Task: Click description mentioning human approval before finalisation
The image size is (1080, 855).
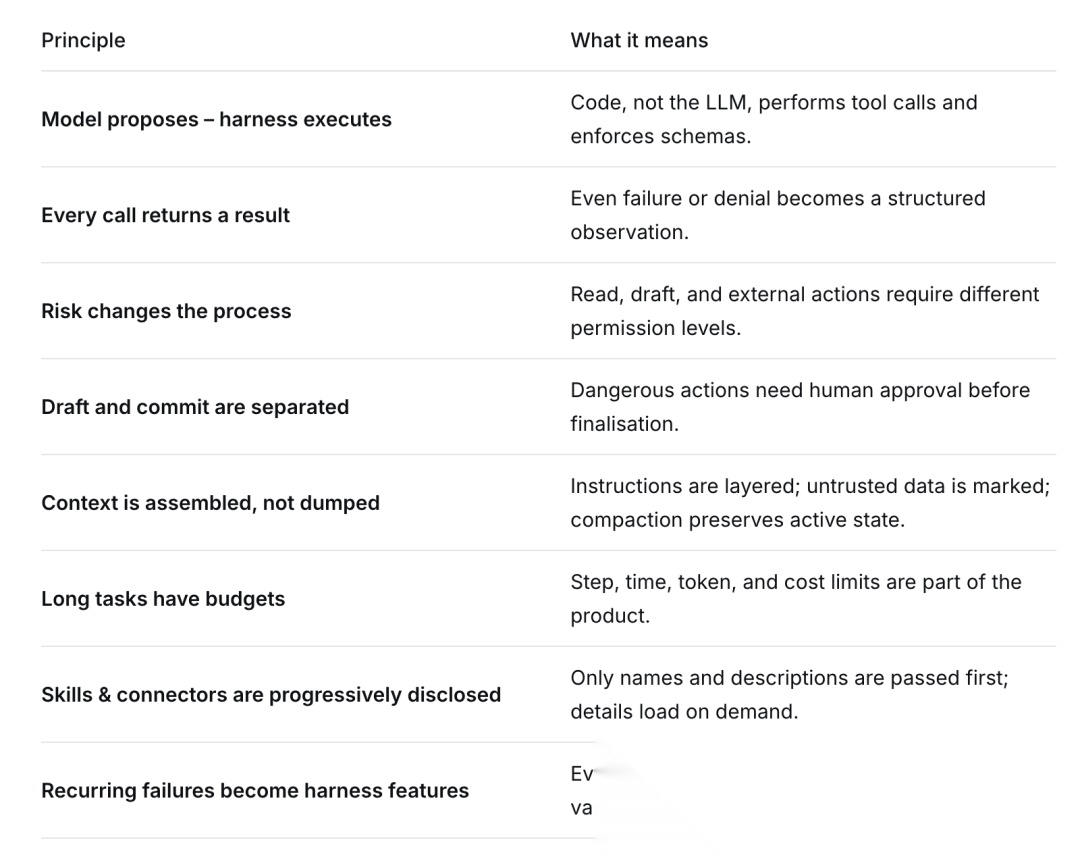Action: tap(800, 406)
